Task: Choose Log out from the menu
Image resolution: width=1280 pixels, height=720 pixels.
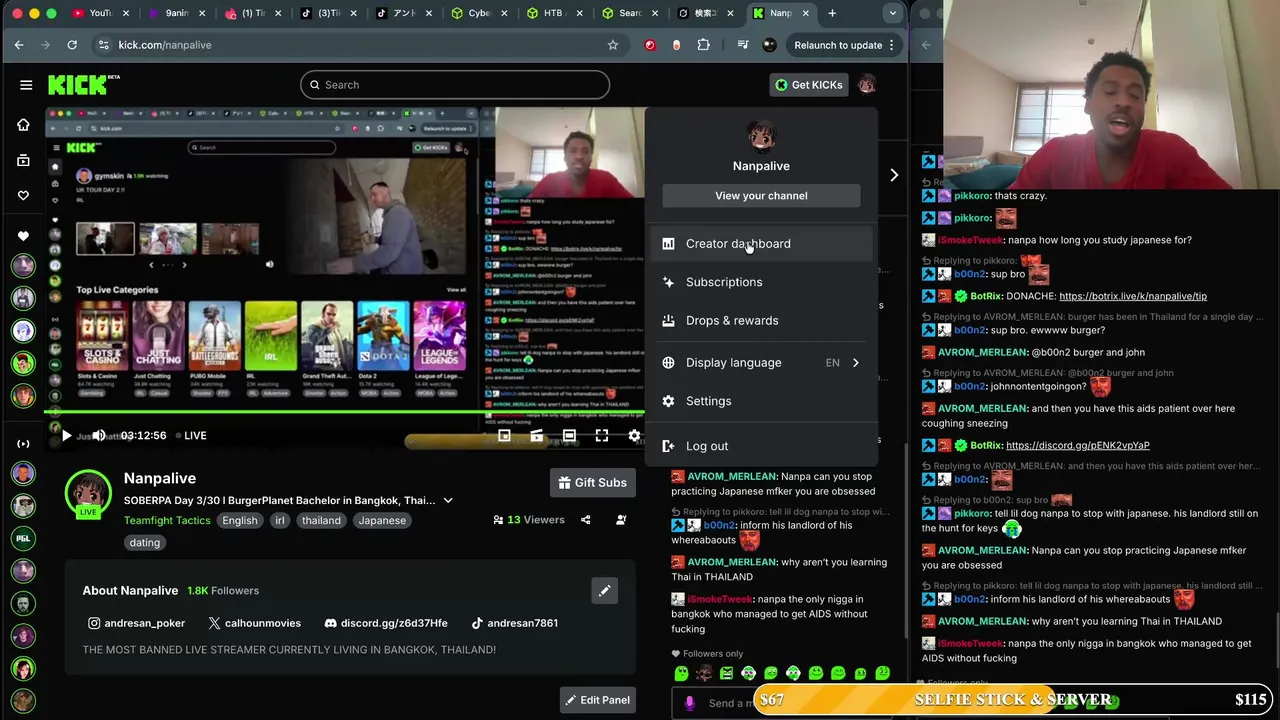Action: click(761, 446)
